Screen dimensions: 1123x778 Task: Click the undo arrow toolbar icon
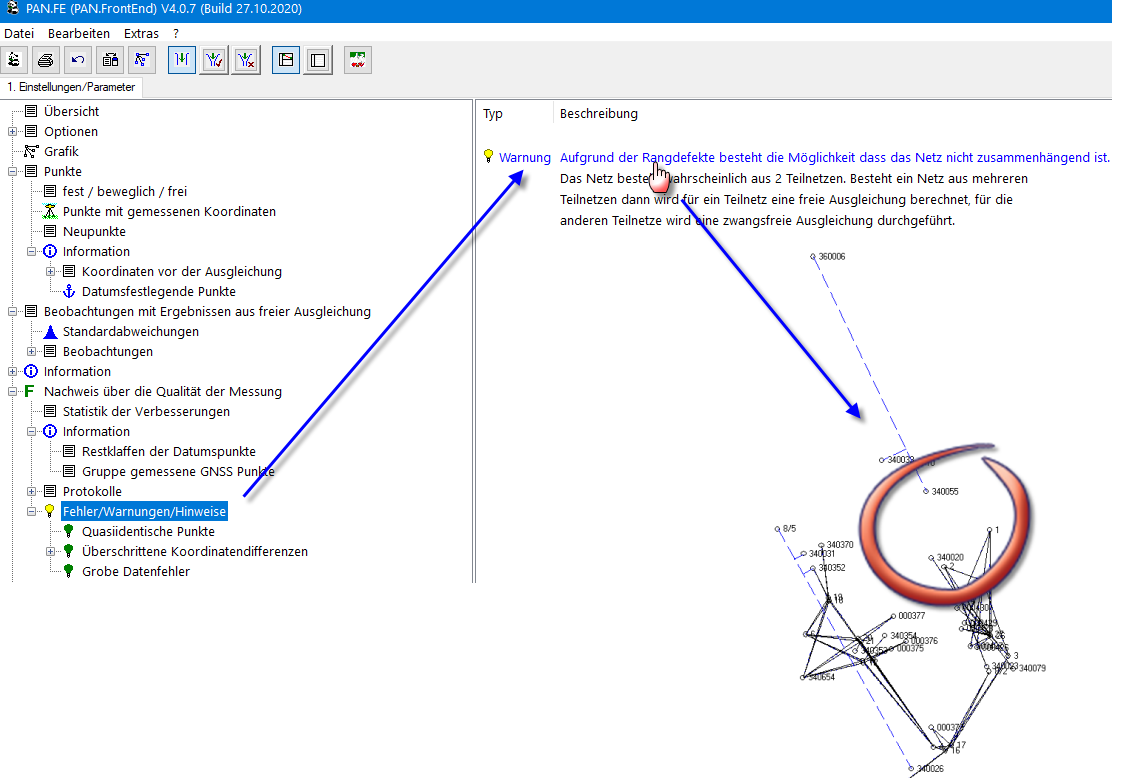click(x=78, y=60)
